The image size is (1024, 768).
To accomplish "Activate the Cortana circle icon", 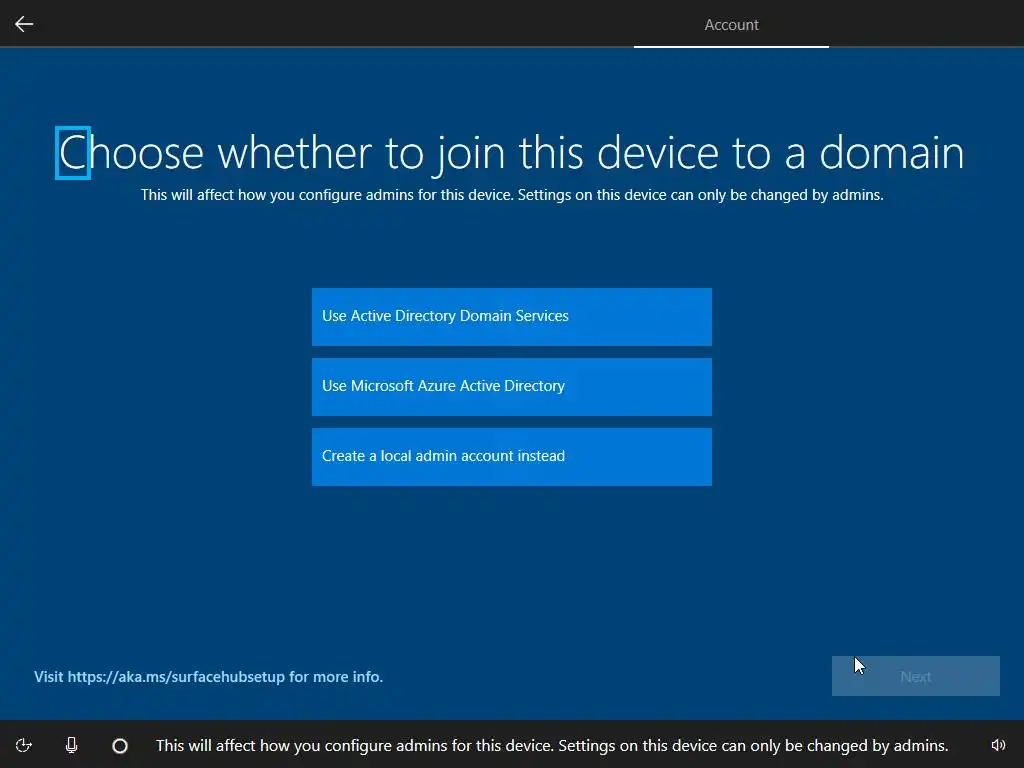I will pos(120,746).
